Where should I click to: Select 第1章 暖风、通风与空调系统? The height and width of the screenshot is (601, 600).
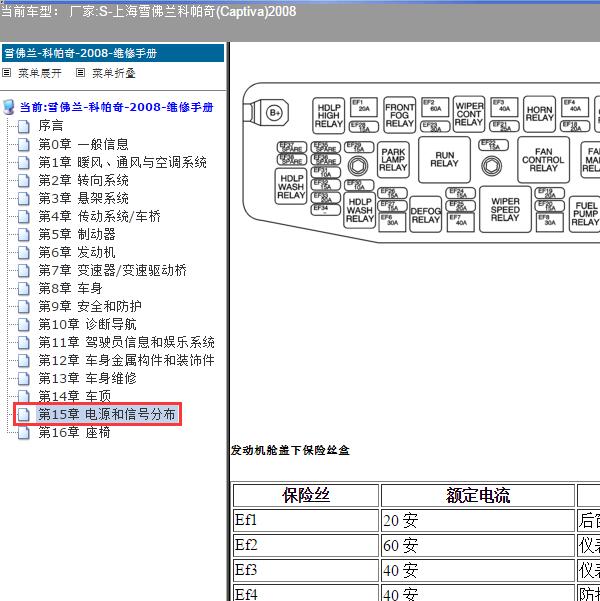coord(122,162)
